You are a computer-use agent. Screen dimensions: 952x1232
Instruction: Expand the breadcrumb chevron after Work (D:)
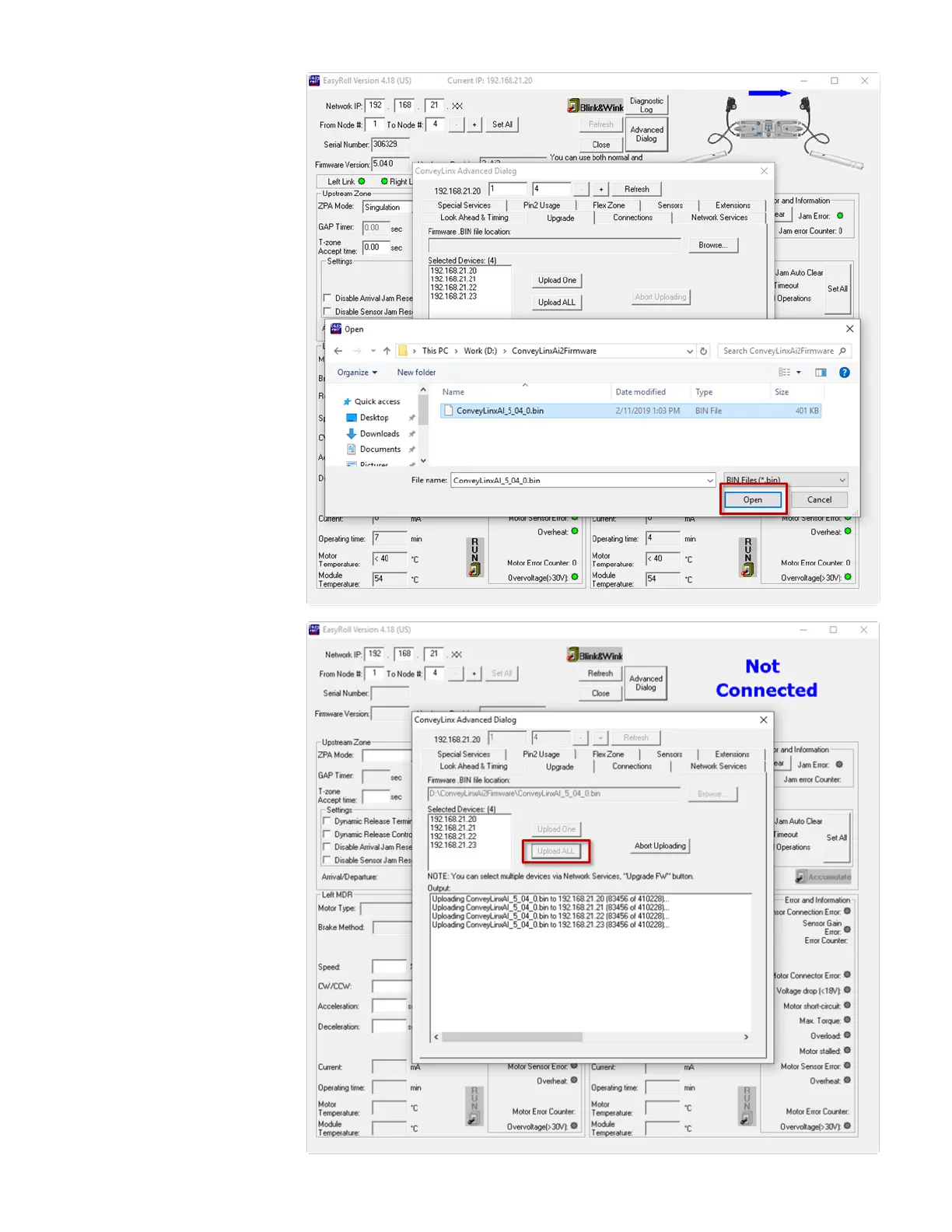[504, 351]
